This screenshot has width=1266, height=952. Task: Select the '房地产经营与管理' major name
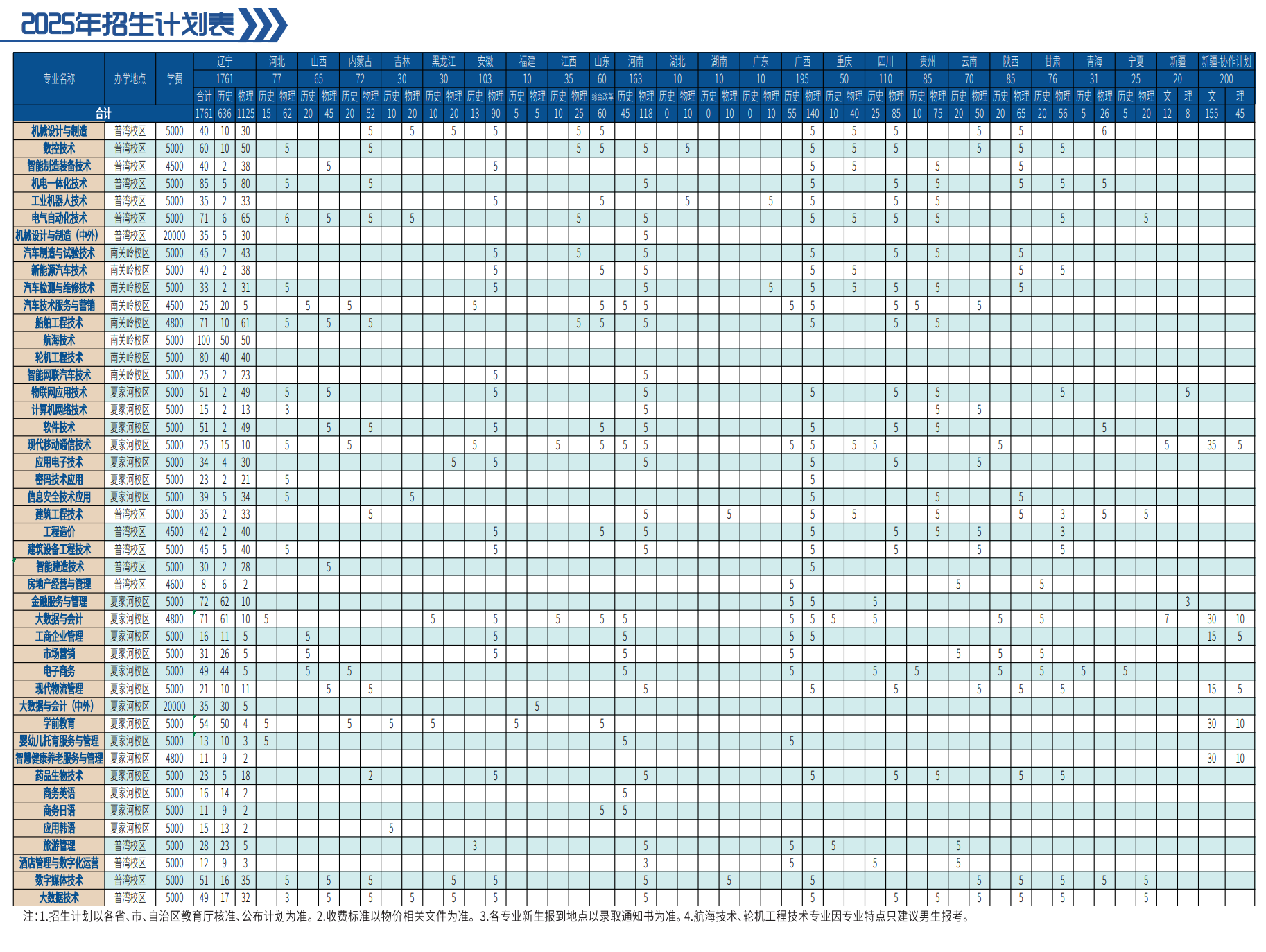pos(59,584)
